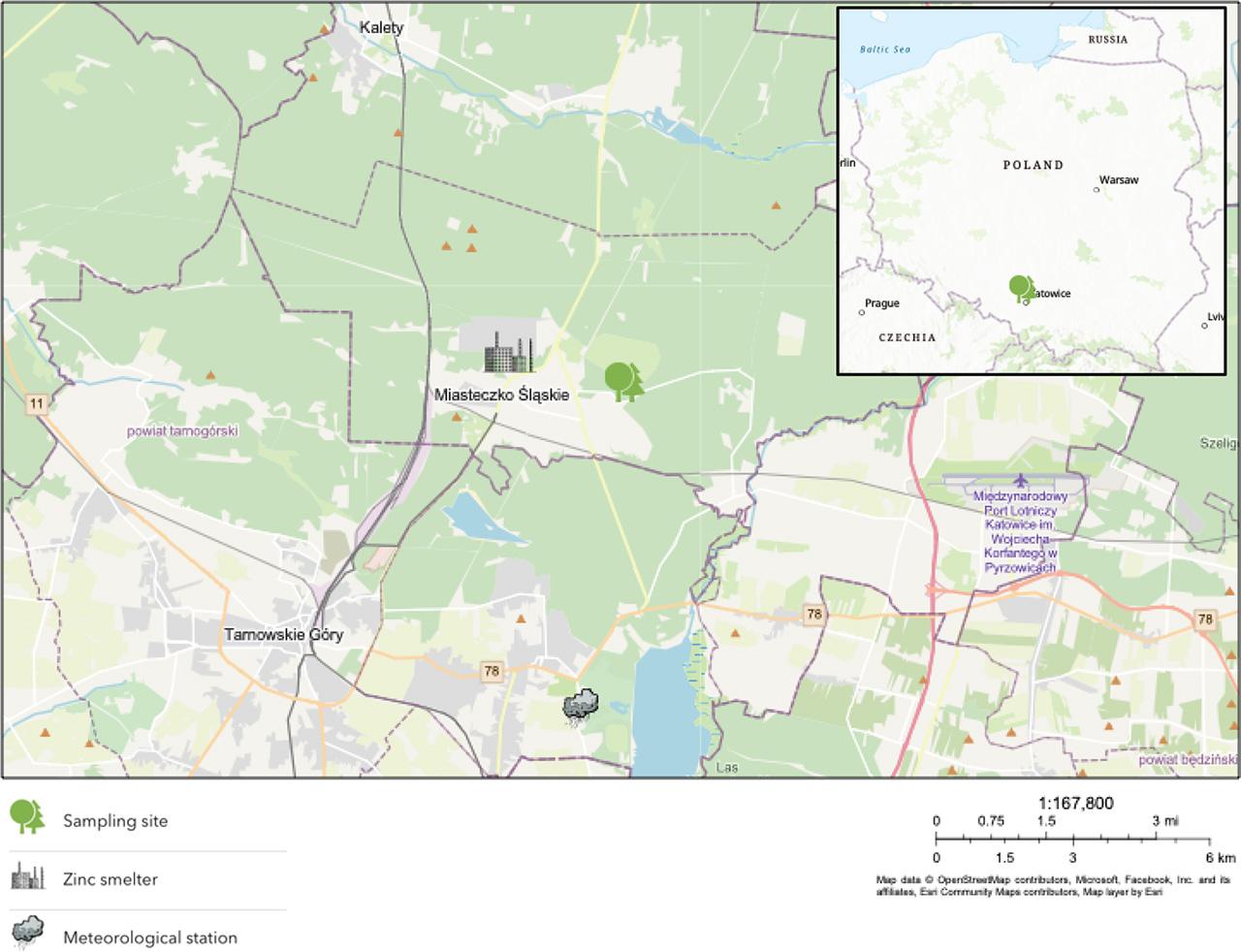Click the Prague label on inset map
1241x952 pixels.
881,303
